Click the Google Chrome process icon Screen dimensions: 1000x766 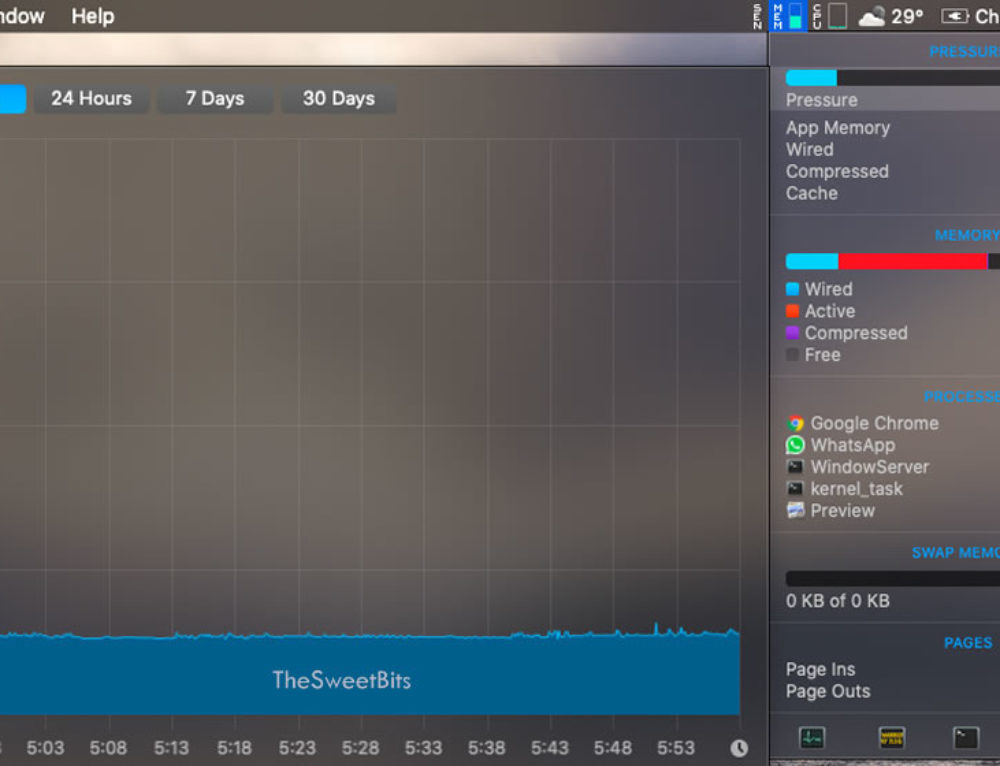(796, 423)
